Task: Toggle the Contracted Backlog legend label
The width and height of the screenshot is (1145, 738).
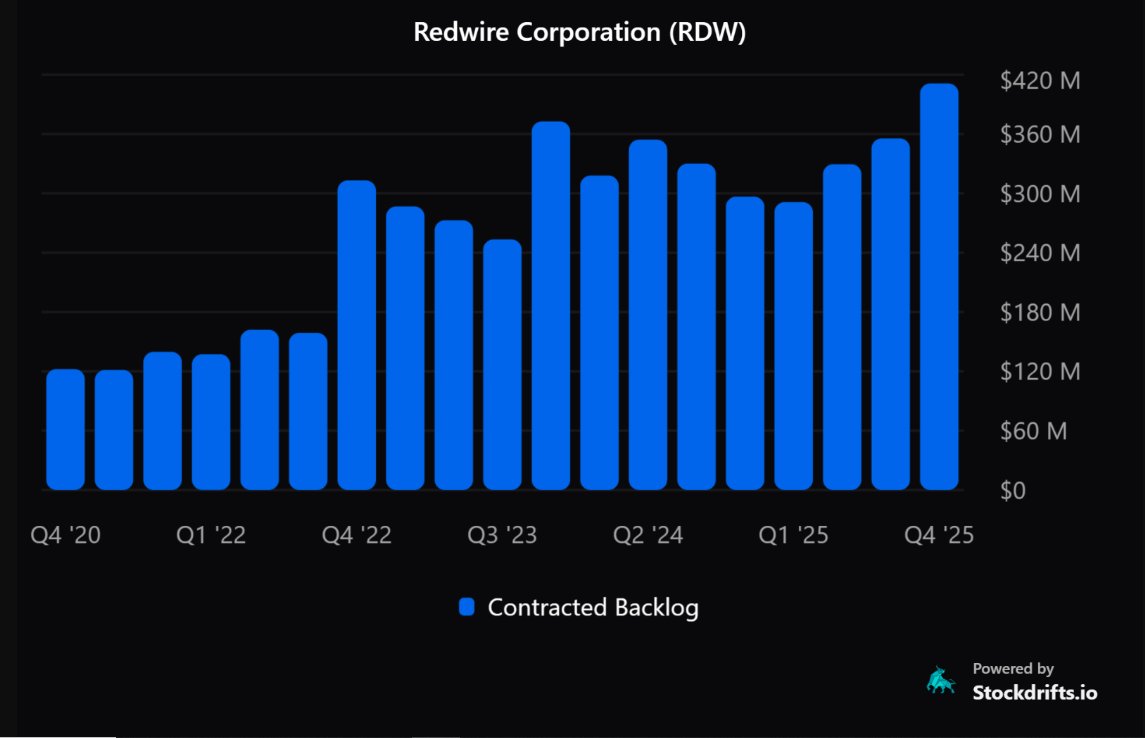Action: [x=593, y=607]
